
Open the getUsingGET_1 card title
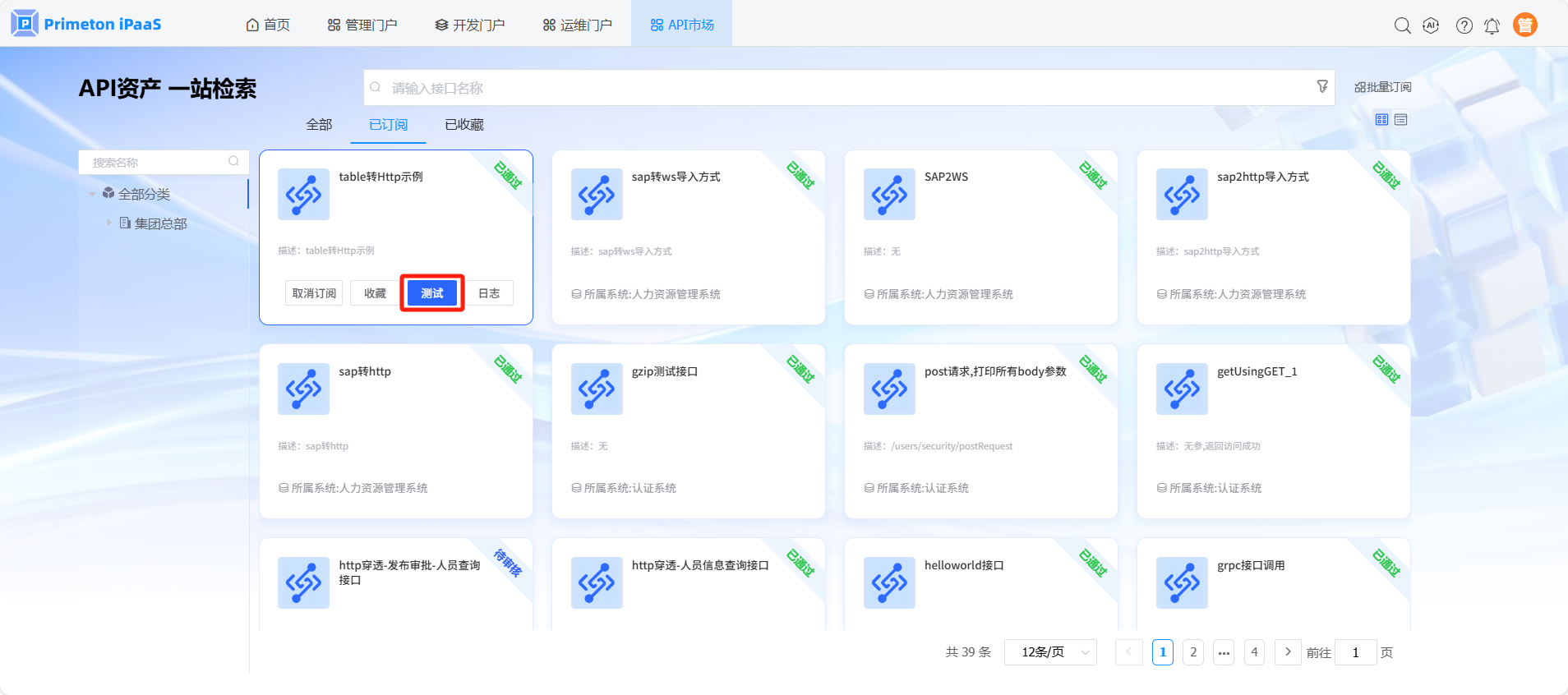1257,371
